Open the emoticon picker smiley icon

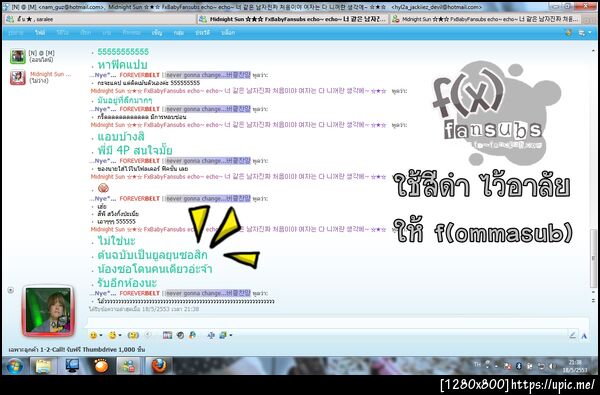click(x=93, y=335)
